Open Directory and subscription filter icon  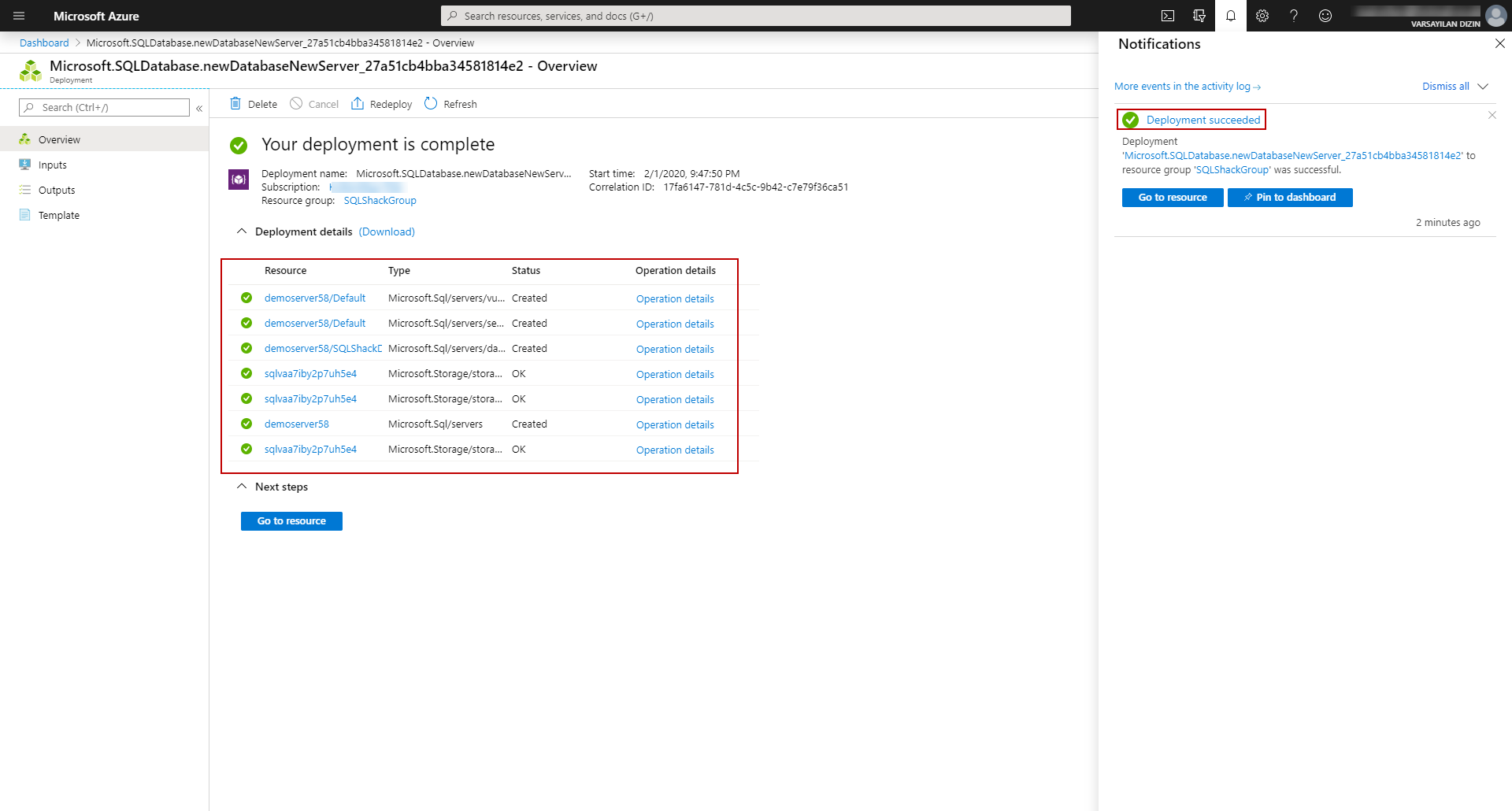[x=1199, y=16]
